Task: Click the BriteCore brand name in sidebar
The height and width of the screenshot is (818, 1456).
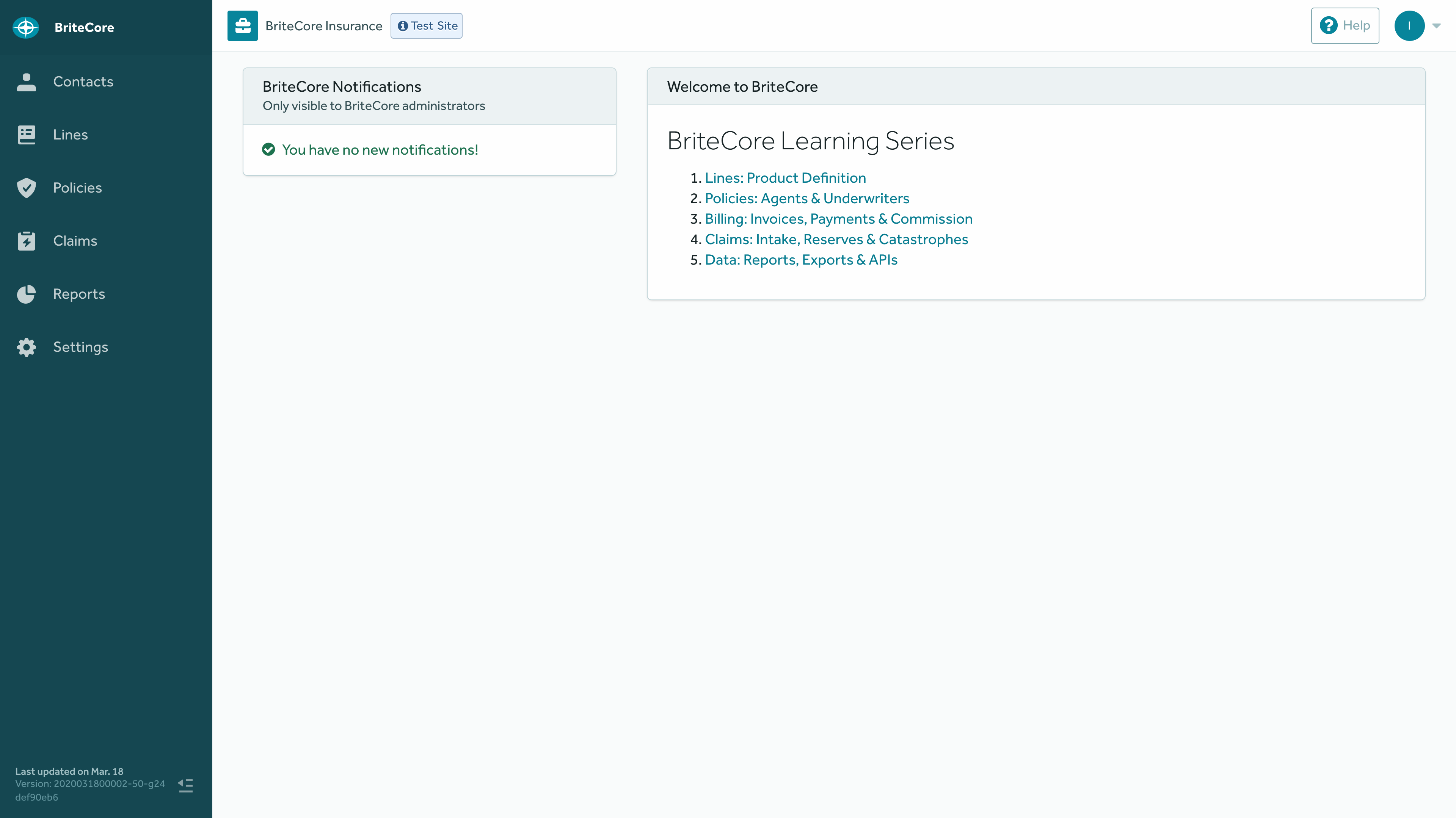Action: tap(84, 27)
